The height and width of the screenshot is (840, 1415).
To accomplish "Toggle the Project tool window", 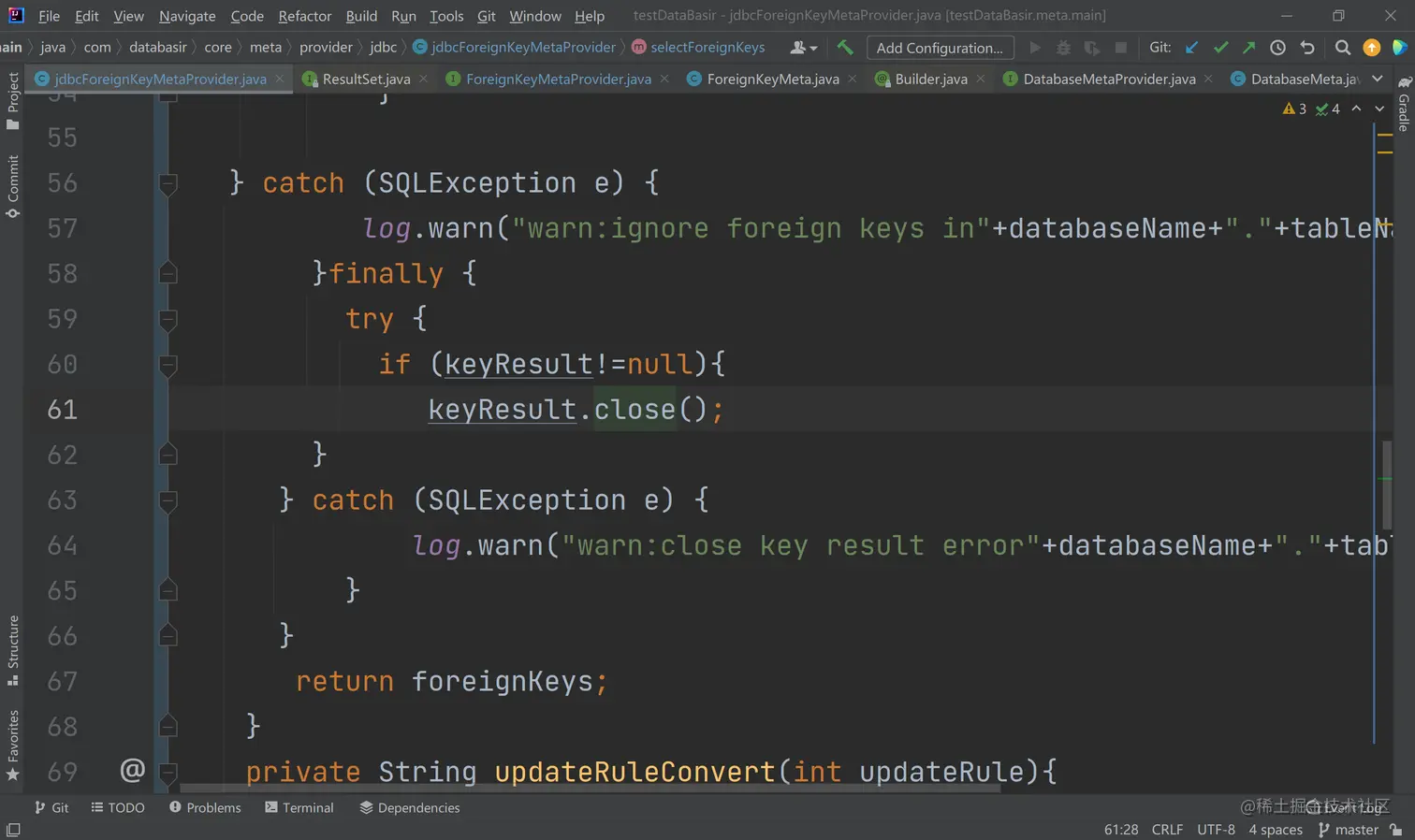I will tap(13, 101).
